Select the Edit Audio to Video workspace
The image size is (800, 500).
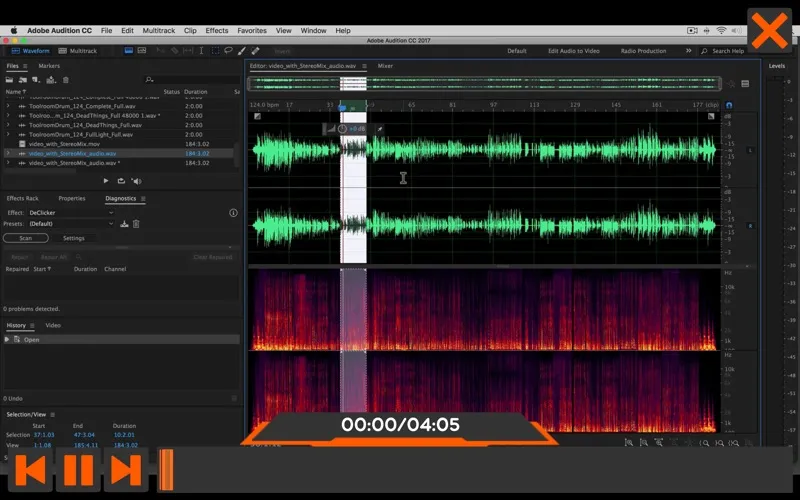[x=573, y=51]
